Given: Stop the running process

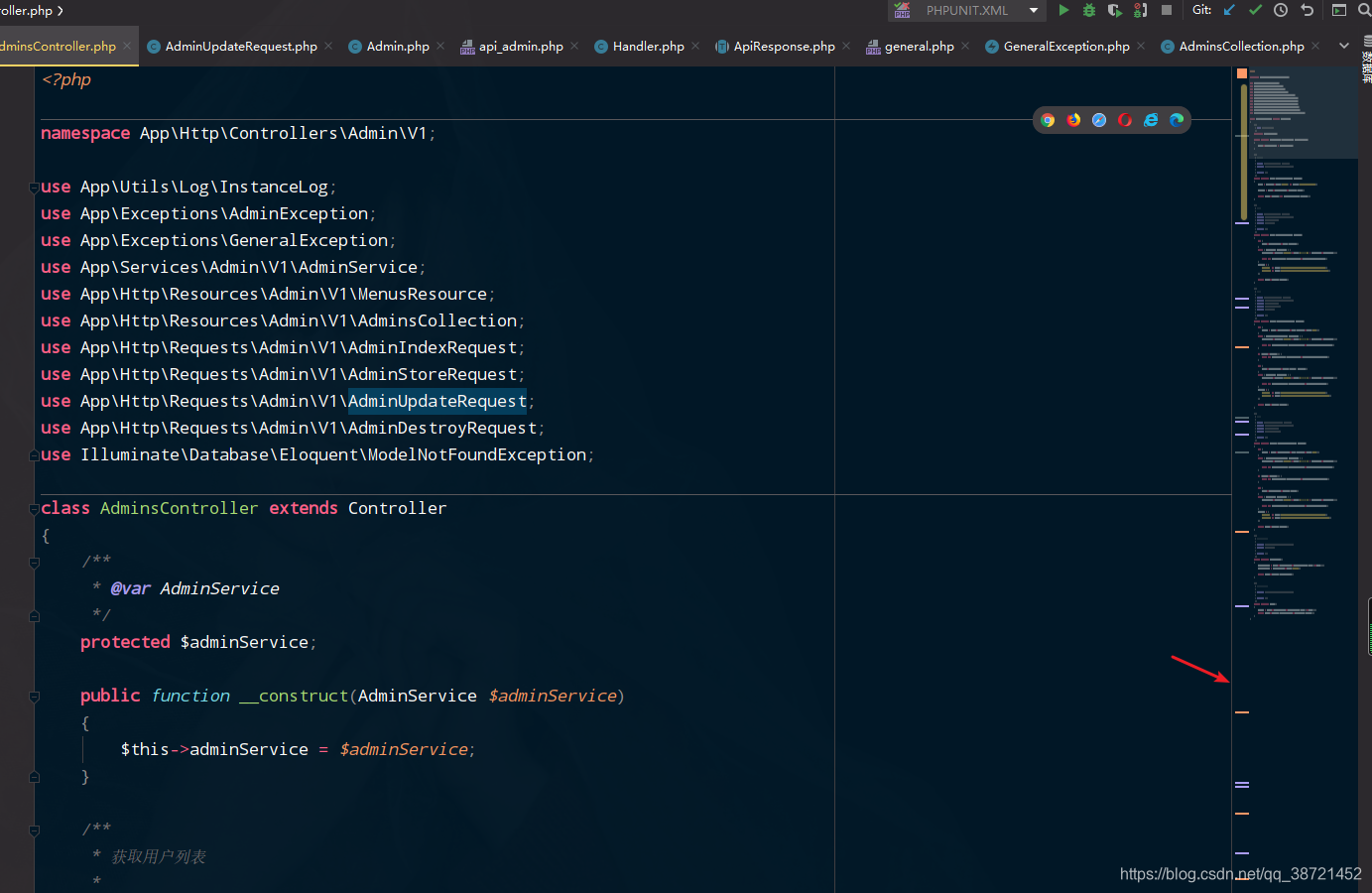Looking at the screenshot, I should (1167, 10).
